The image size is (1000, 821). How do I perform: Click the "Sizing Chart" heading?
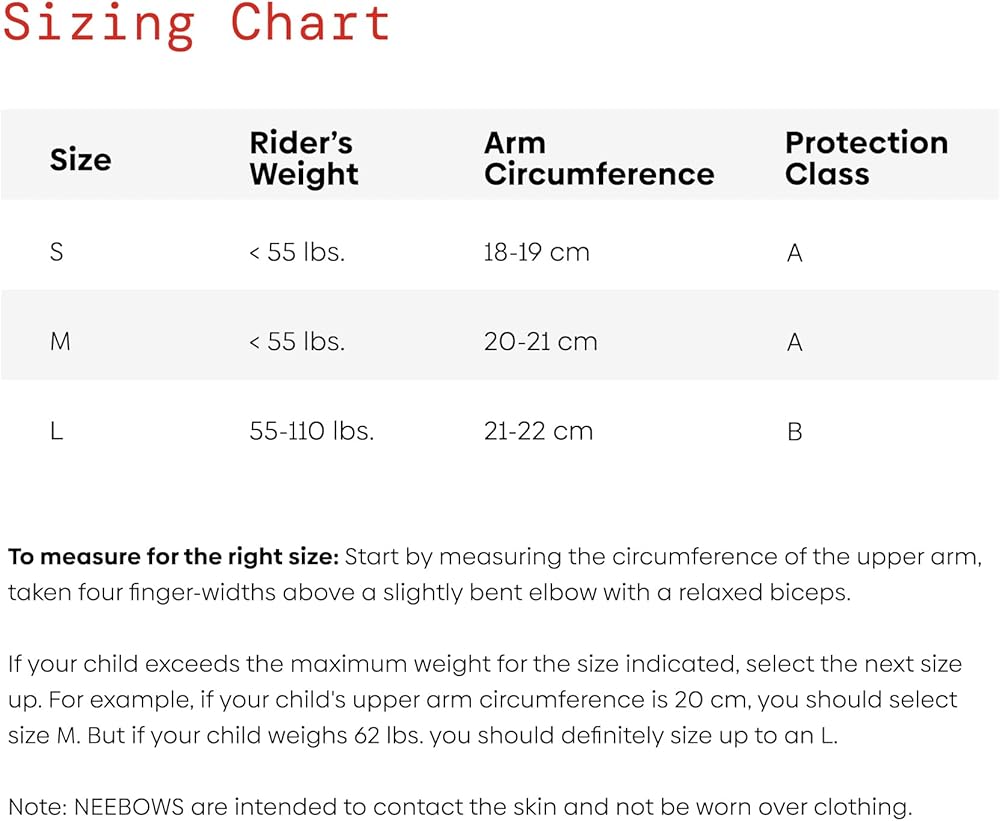pyautogui.click(x=196, y=24)
